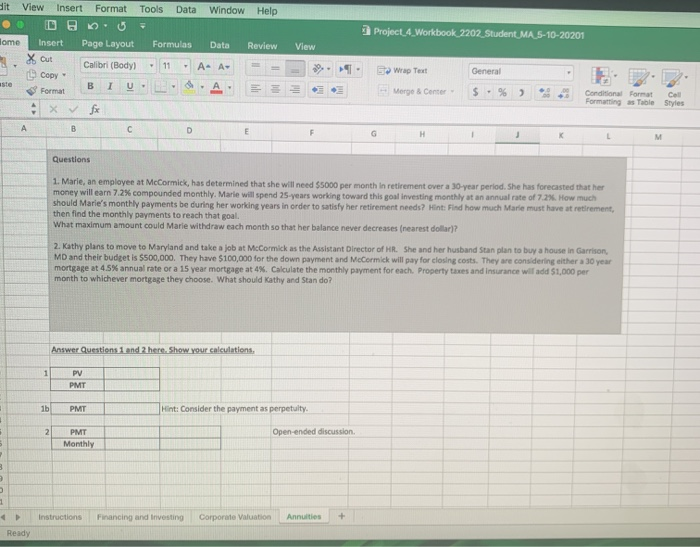
Task: Select middle vertical align icon
Action: [275, 68]
